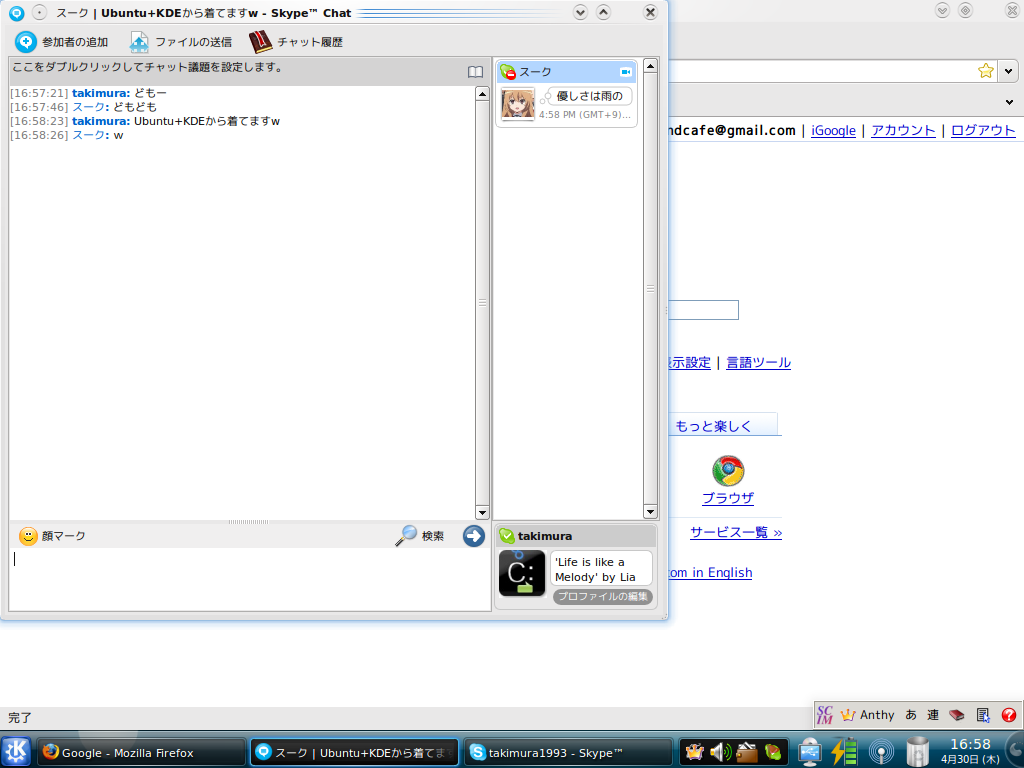Open the dropdown arrow below Firefox URL bar
Screen dimensions: 1024x768
pos(1010,102)
